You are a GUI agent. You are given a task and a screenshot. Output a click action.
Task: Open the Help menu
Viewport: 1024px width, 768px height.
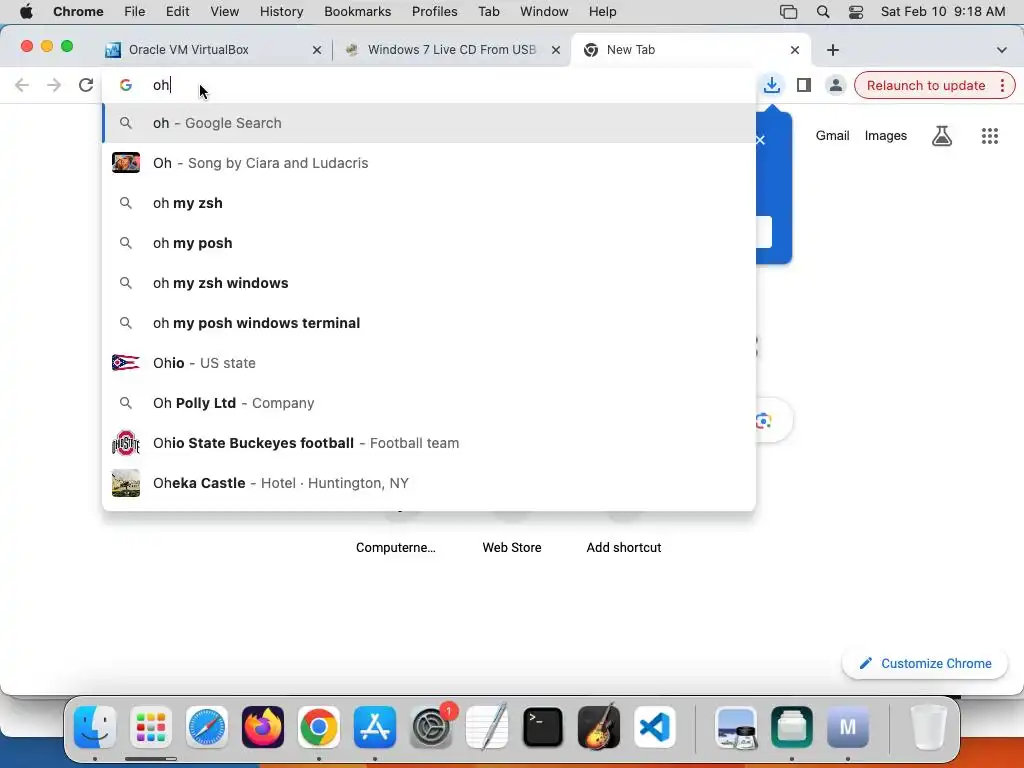(602, 12)
